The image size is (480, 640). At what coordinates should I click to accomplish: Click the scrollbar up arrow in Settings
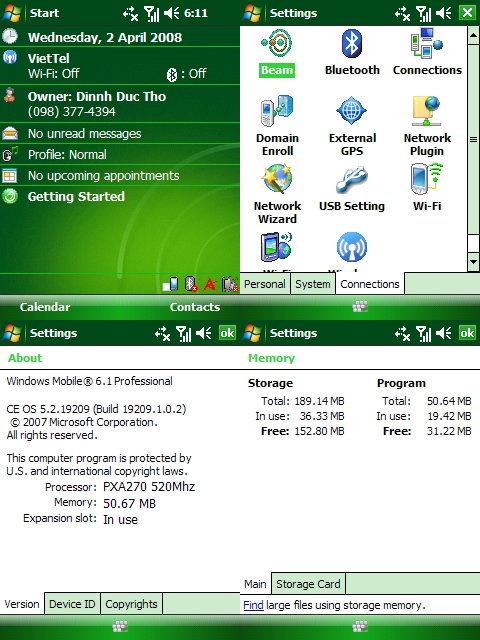(x=473, y=36)
